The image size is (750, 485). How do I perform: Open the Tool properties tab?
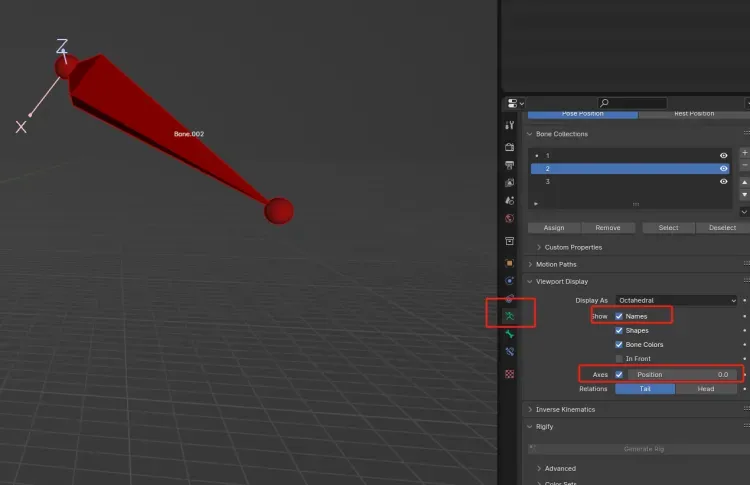[x=509, y=125]
